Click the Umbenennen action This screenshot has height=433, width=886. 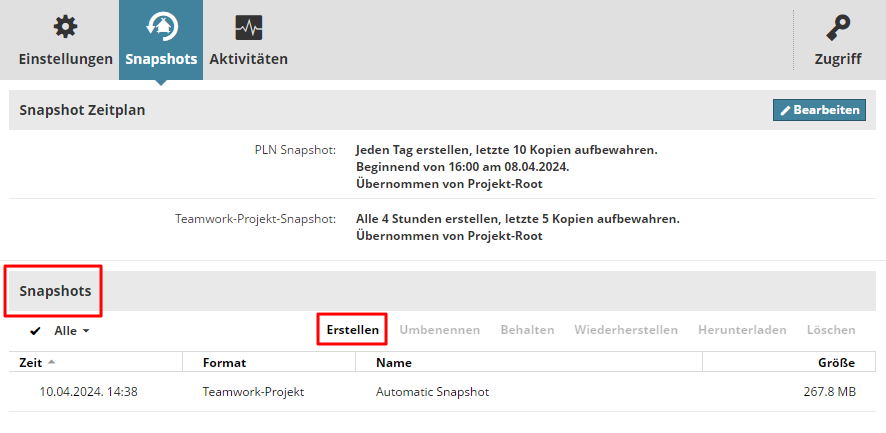pos(440,330)
